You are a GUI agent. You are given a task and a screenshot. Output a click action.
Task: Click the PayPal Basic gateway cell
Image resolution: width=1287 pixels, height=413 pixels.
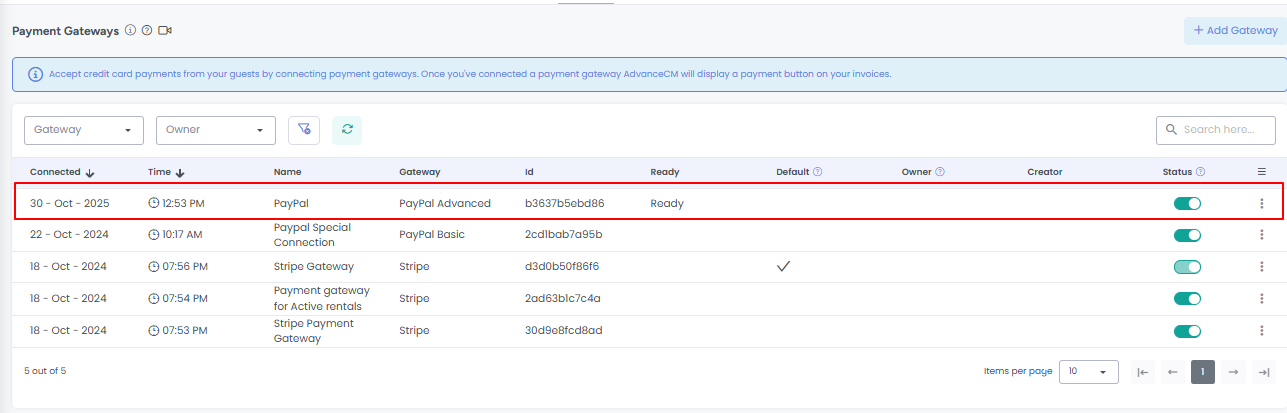432,235
